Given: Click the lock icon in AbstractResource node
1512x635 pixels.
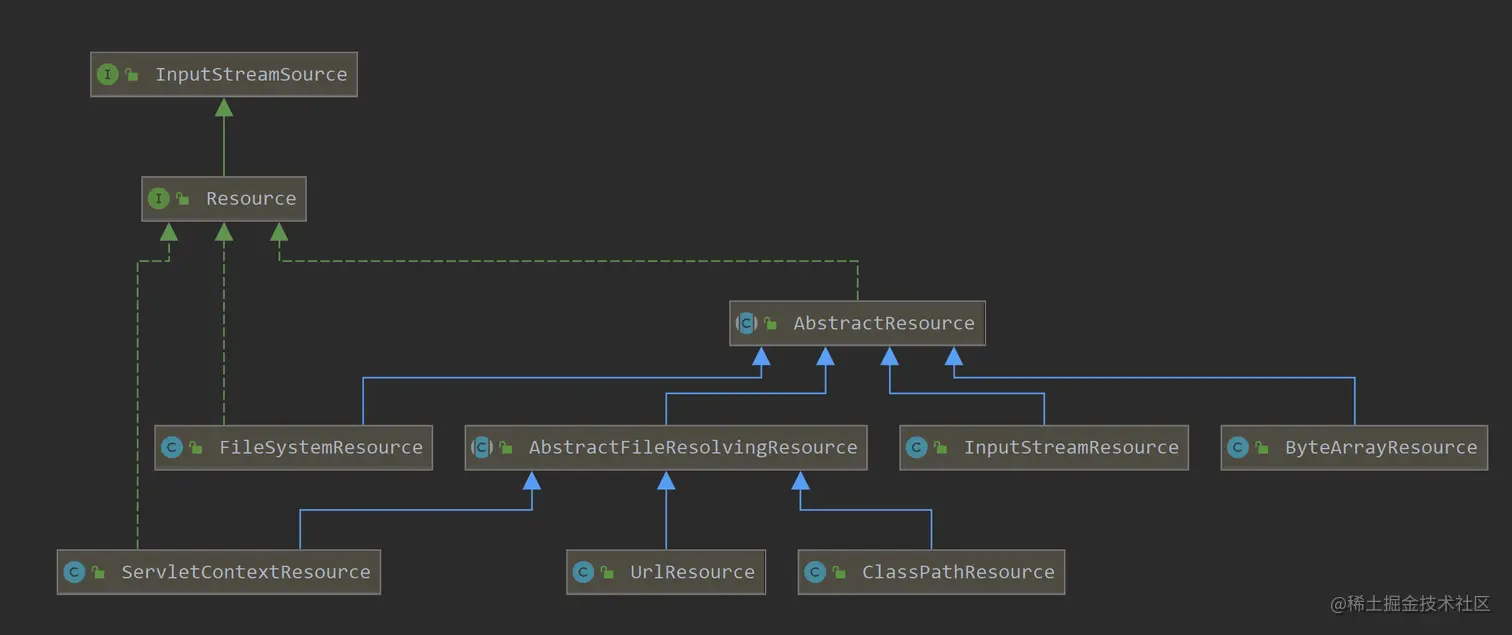Looking at the screenshot, I should [x=770, y=323].
